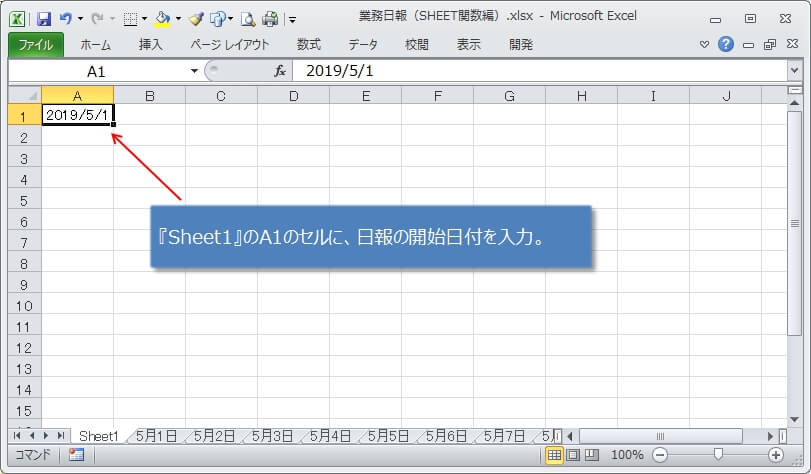Click the Print Preview magnifier icon

pos(246,18)
